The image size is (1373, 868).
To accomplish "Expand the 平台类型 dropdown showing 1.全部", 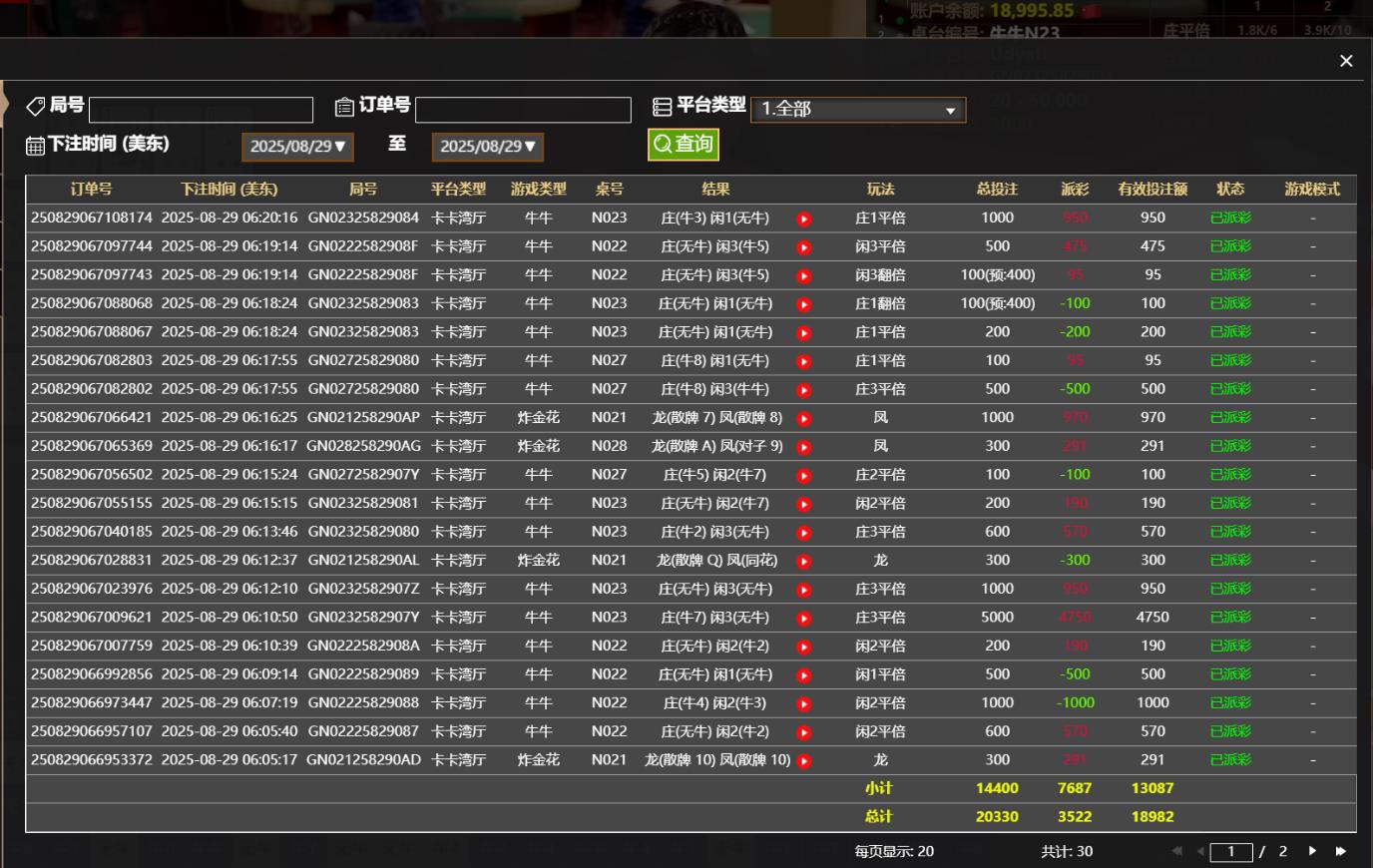I will point(858,109).
